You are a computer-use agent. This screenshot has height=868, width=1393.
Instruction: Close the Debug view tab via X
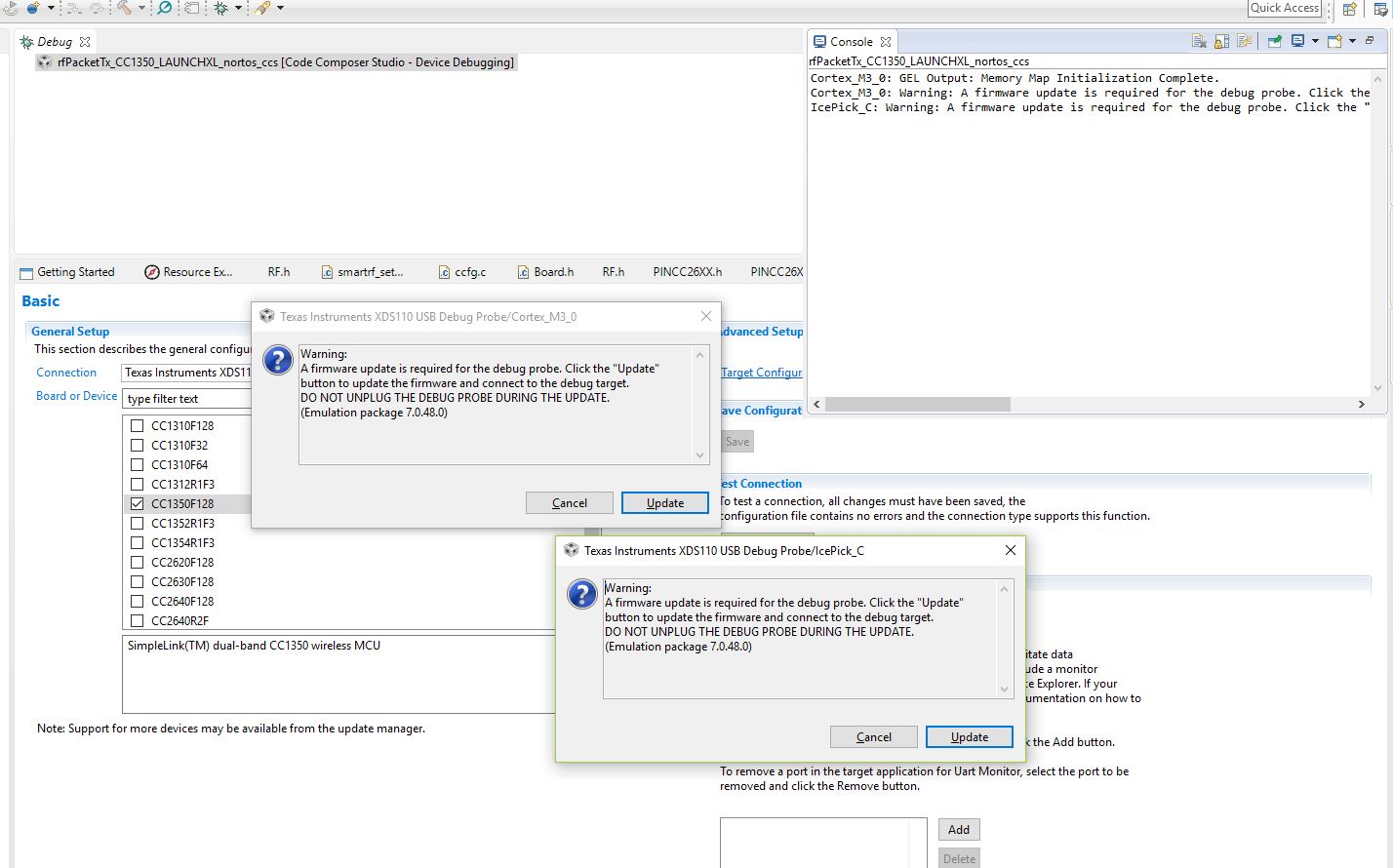coord(85,42)
